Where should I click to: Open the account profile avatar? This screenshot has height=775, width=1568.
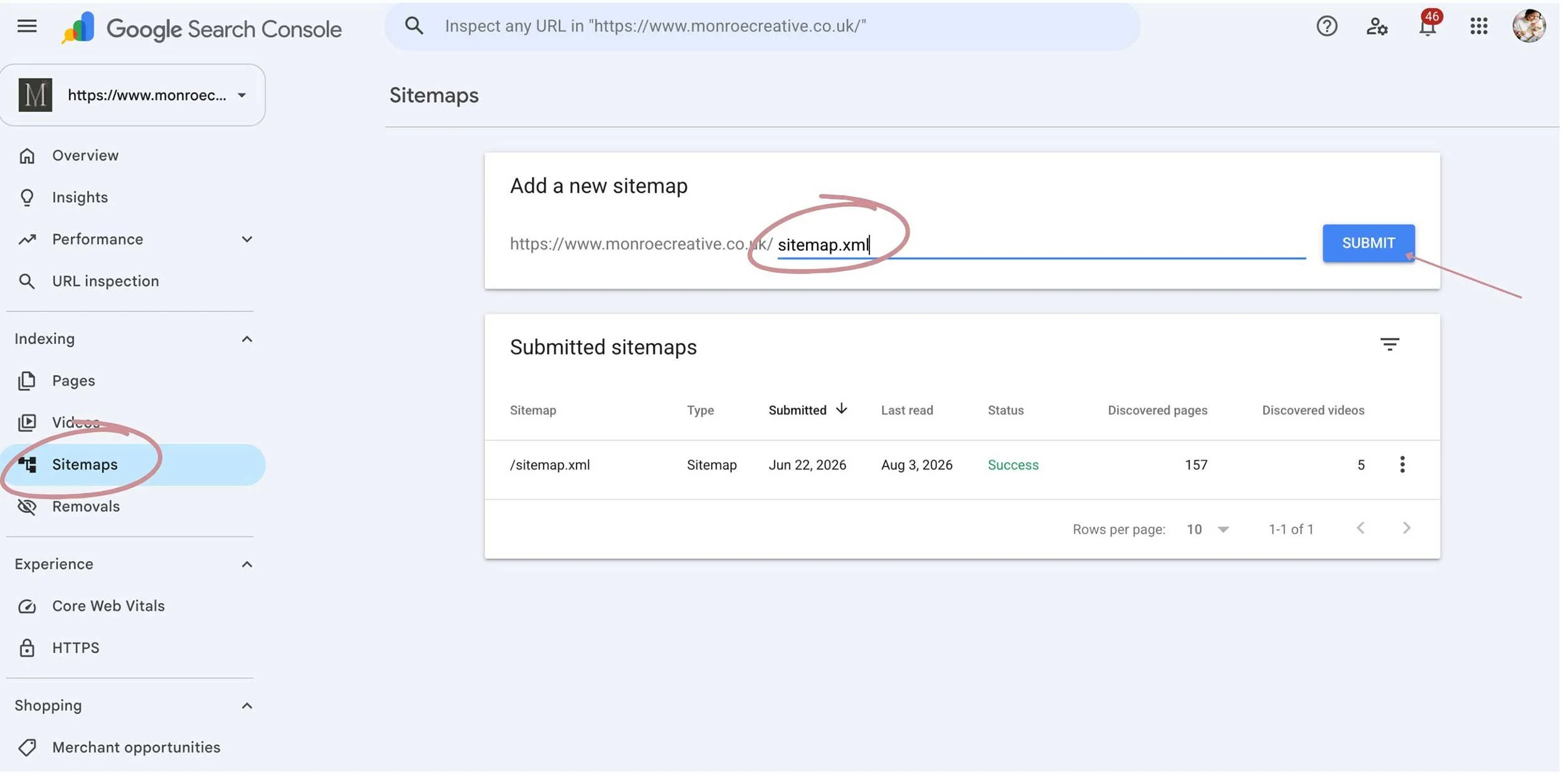tap(1528, 26)
